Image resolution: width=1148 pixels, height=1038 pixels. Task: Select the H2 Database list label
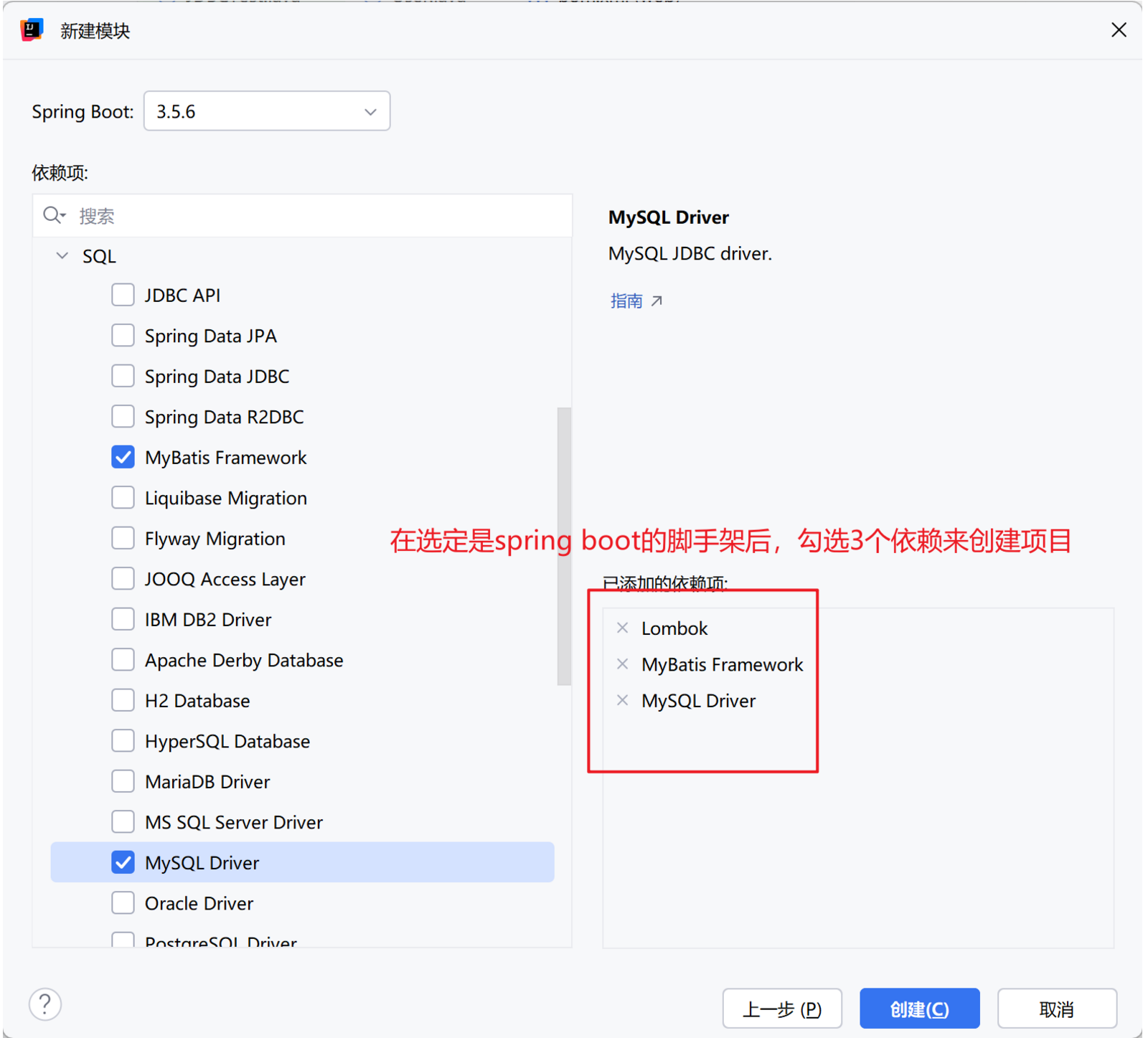pyautogui.click(x=197, y=701)
